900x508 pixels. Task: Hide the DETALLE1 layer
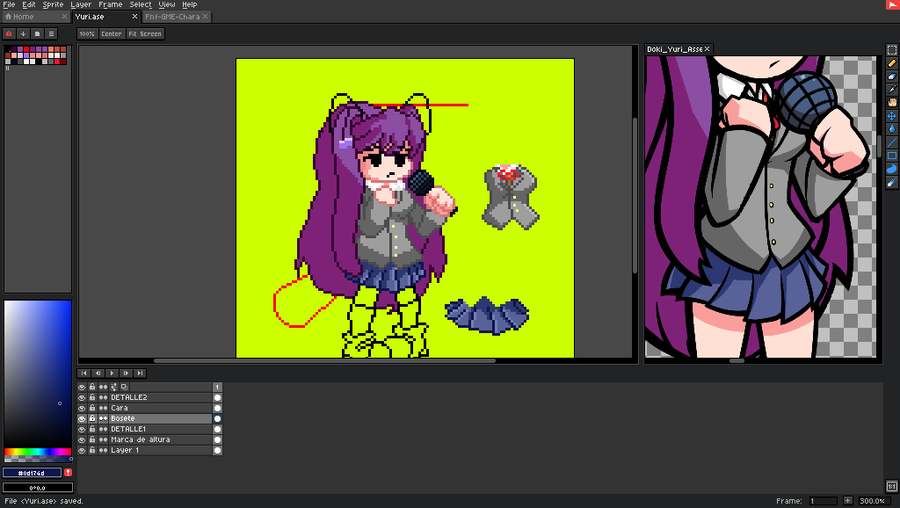82,429
